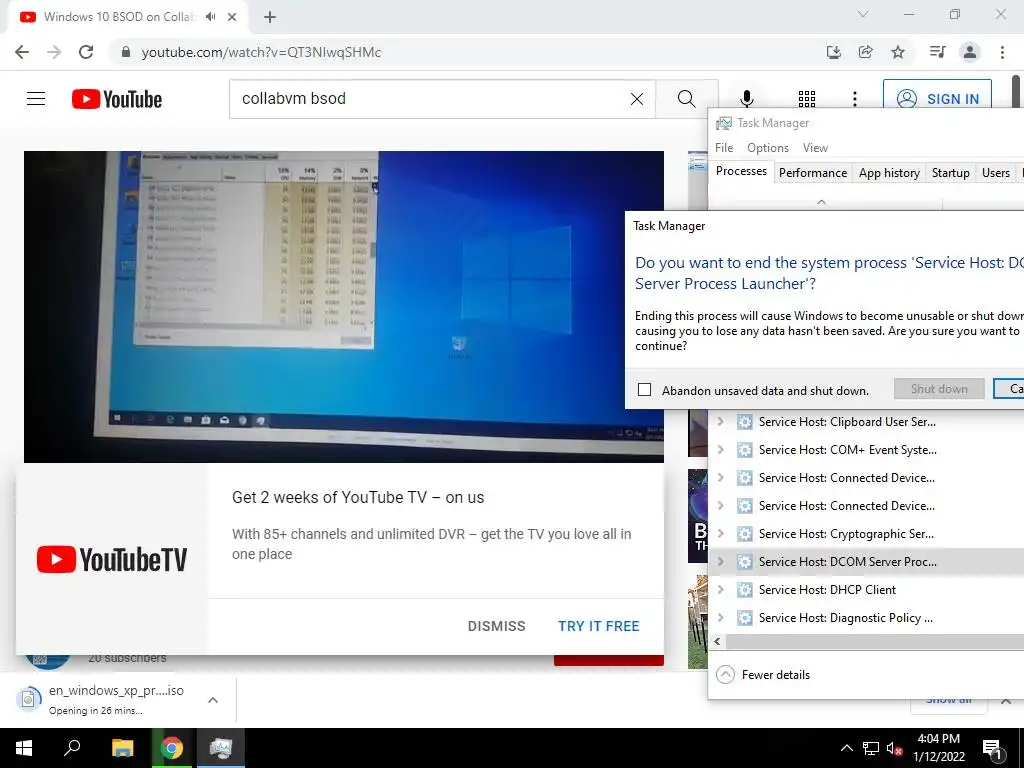Go to YouTube home via logo
The image size is (1024, 768).
(x=117, y=99)
